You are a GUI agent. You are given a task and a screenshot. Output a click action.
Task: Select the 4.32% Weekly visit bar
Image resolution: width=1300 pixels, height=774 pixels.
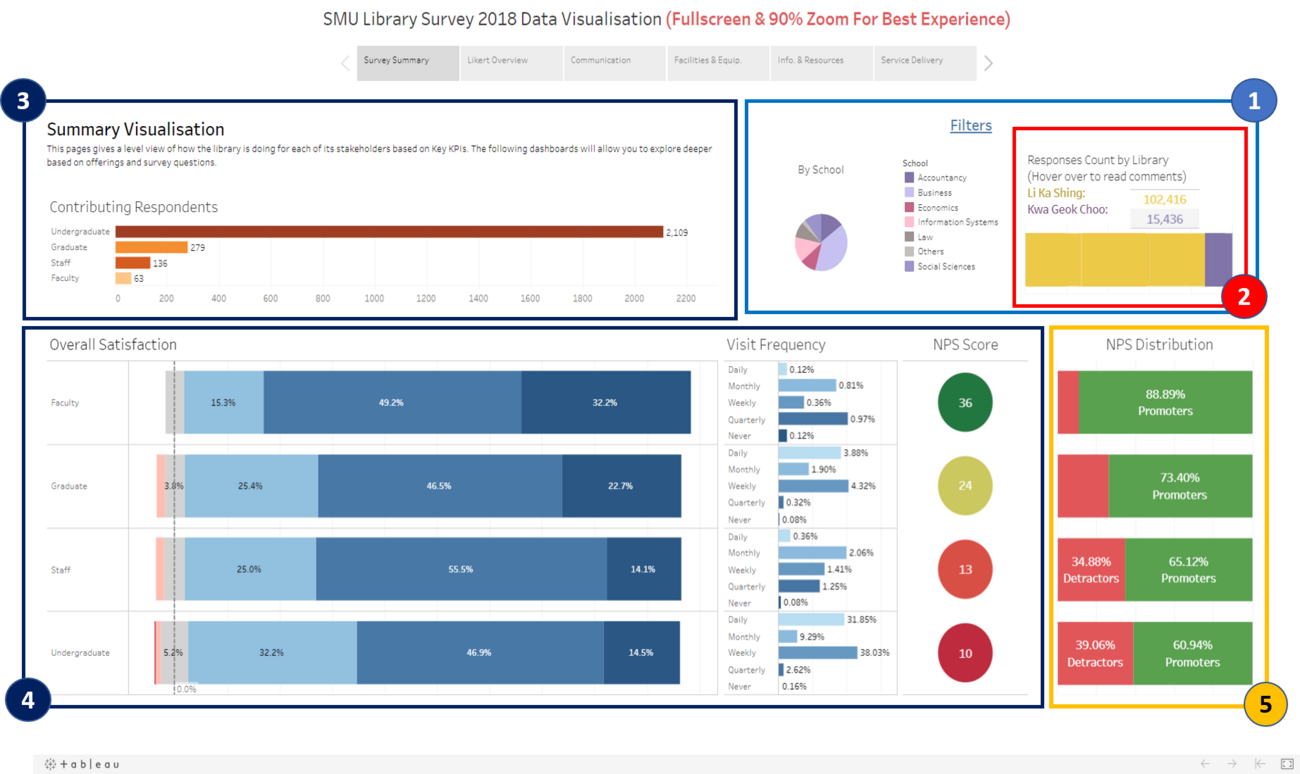click(813, 486)
